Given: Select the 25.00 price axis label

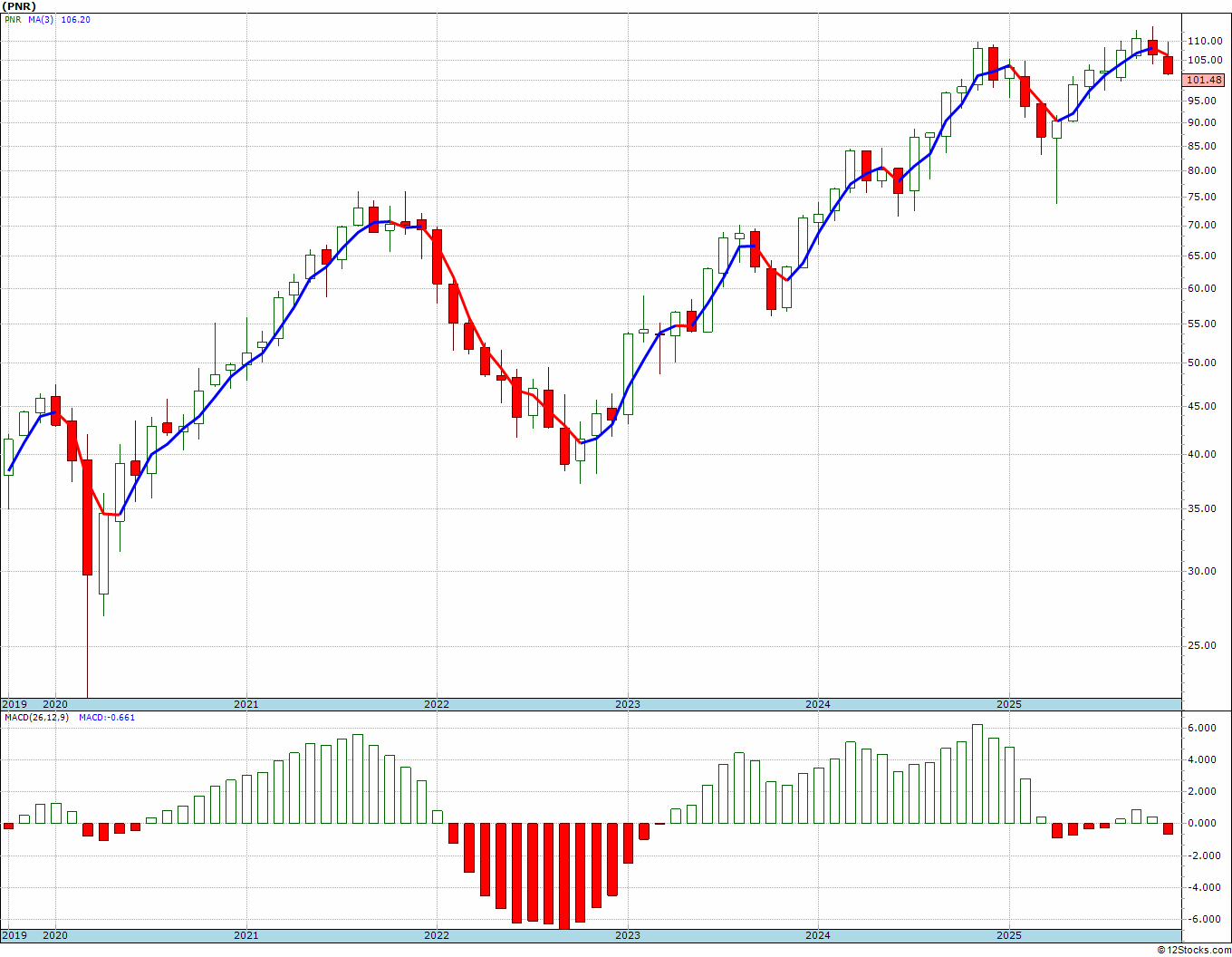Looking at the screenshot, I should tap(1202, 646).
